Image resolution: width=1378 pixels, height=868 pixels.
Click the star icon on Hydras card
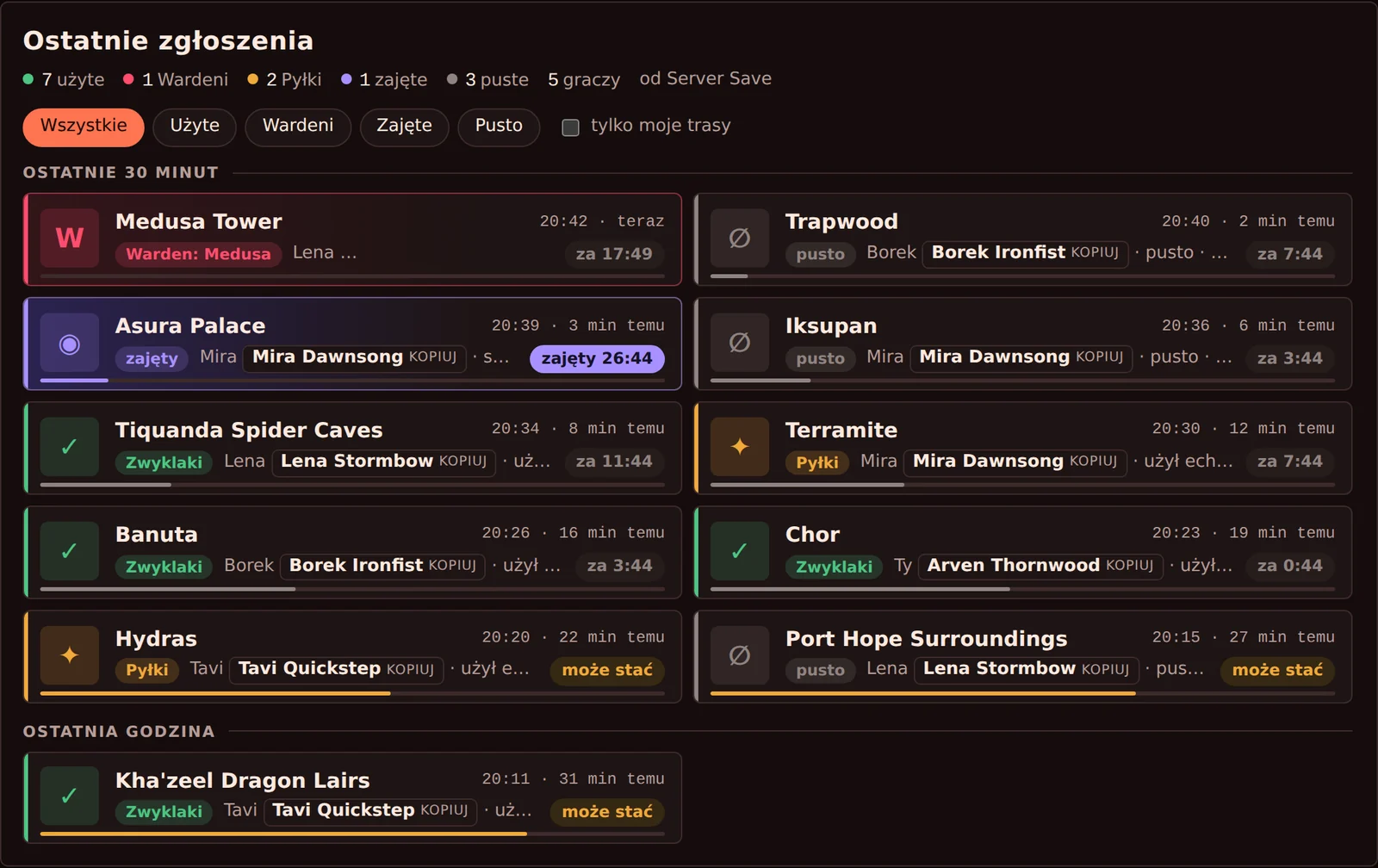[x=70, y=655]
